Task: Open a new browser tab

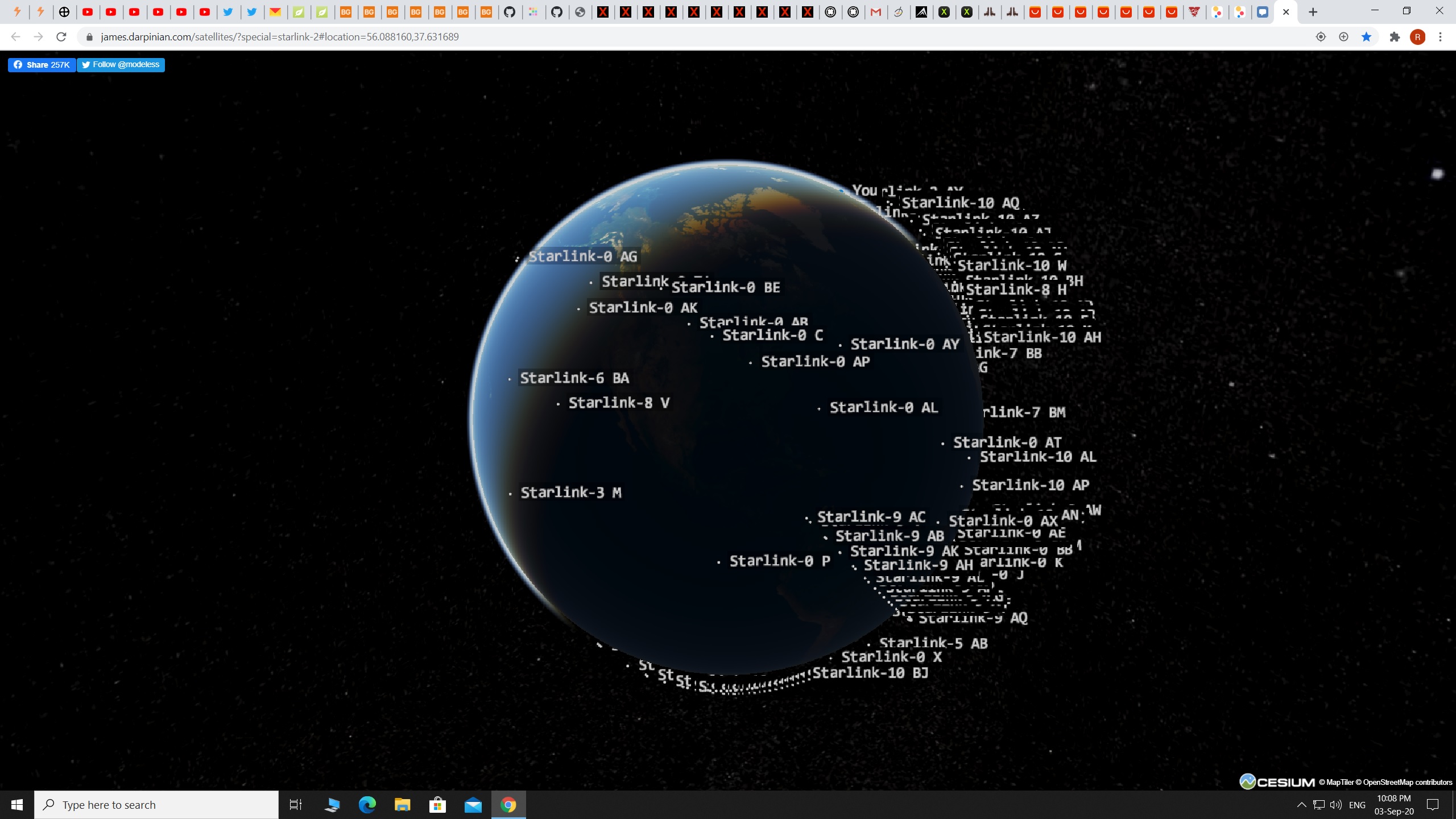Action: [1313, 12]
